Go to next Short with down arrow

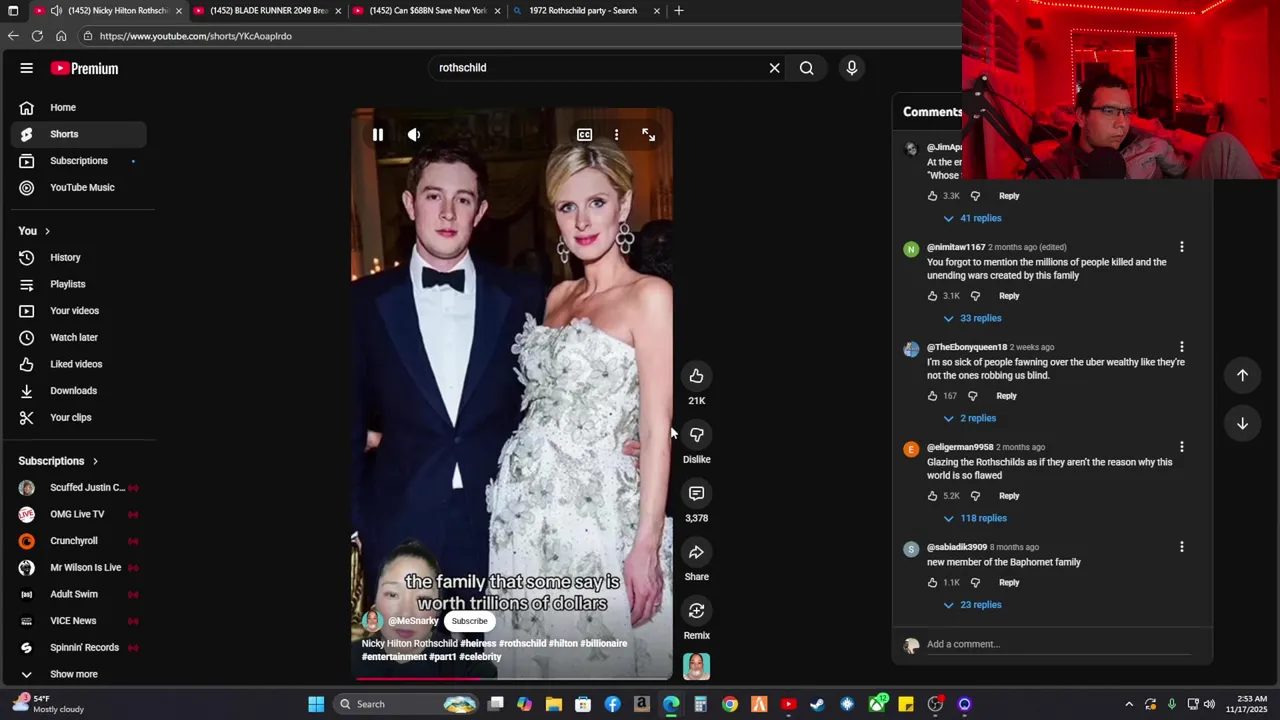point(1242,423)
